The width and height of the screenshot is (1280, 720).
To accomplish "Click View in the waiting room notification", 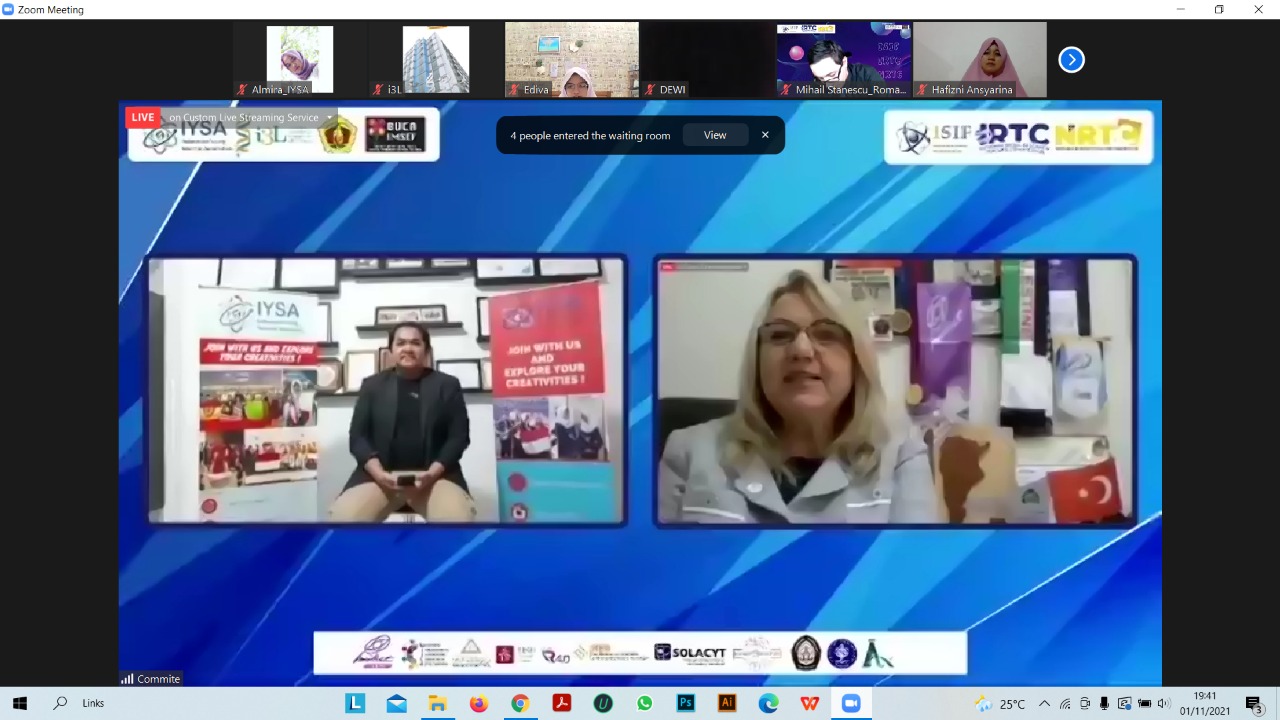I will (x=714, y=135).
